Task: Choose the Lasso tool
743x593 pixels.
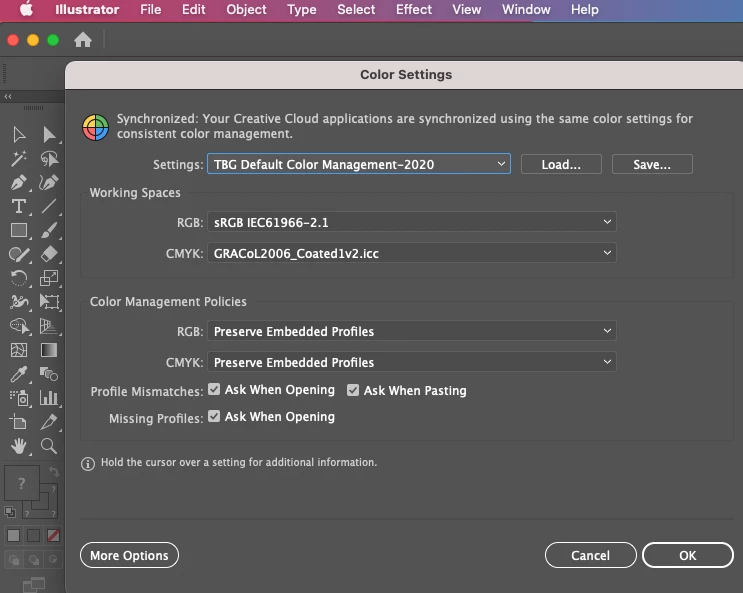Action: pyautogui.click(x=49, y=158)
